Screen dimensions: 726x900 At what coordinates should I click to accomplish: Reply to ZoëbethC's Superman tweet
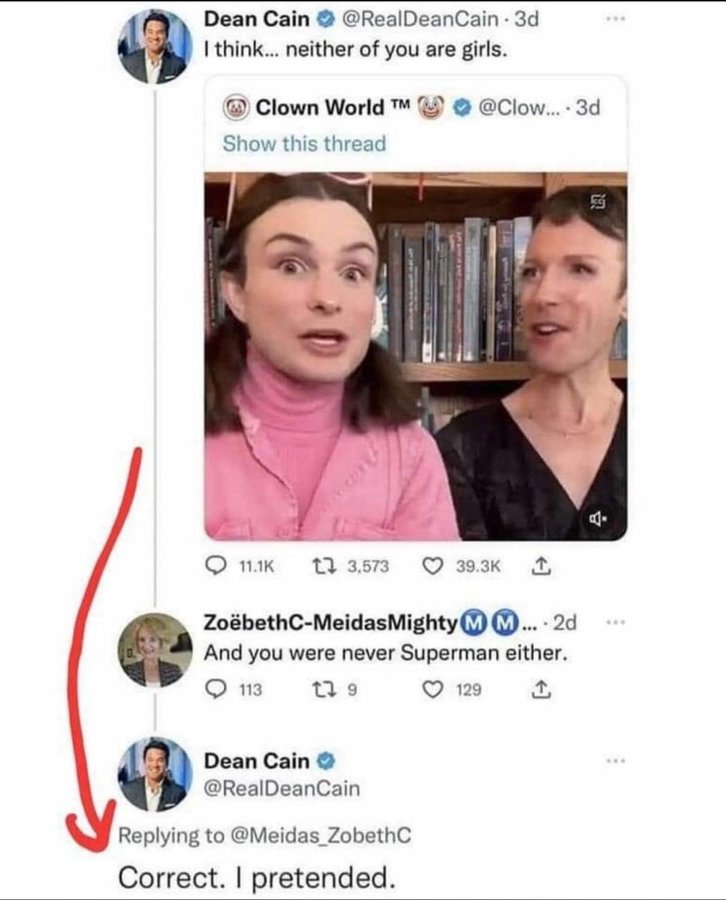tap(217, 689)
